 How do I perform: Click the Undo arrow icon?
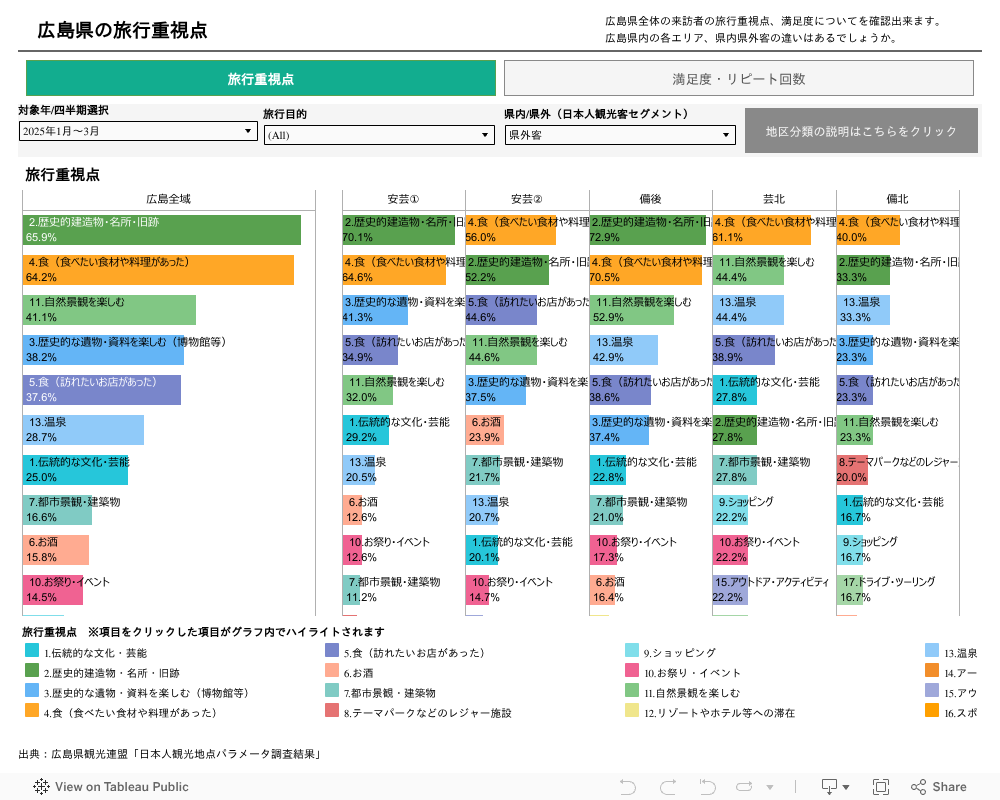(x=628, y=787)
